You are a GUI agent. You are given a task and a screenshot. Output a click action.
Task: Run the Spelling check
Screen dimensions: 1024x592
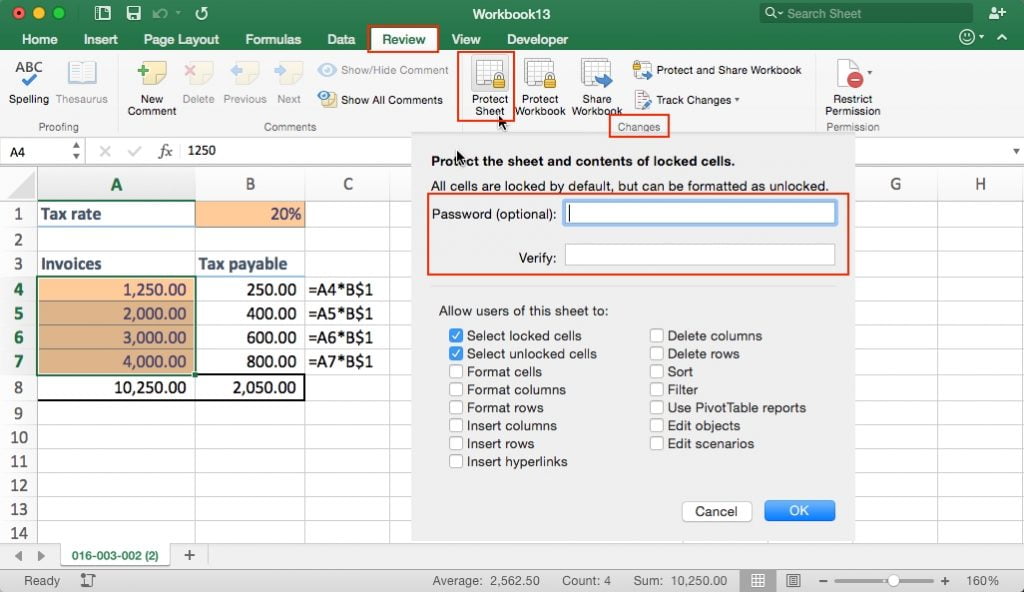(x=29, y=82)
